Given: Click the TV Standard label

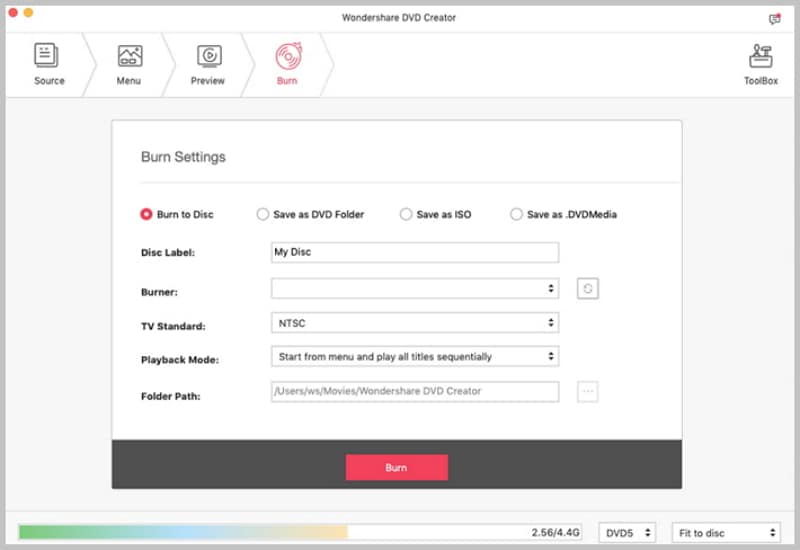Looking at the screenshot, I should click(x=173, y=326).
